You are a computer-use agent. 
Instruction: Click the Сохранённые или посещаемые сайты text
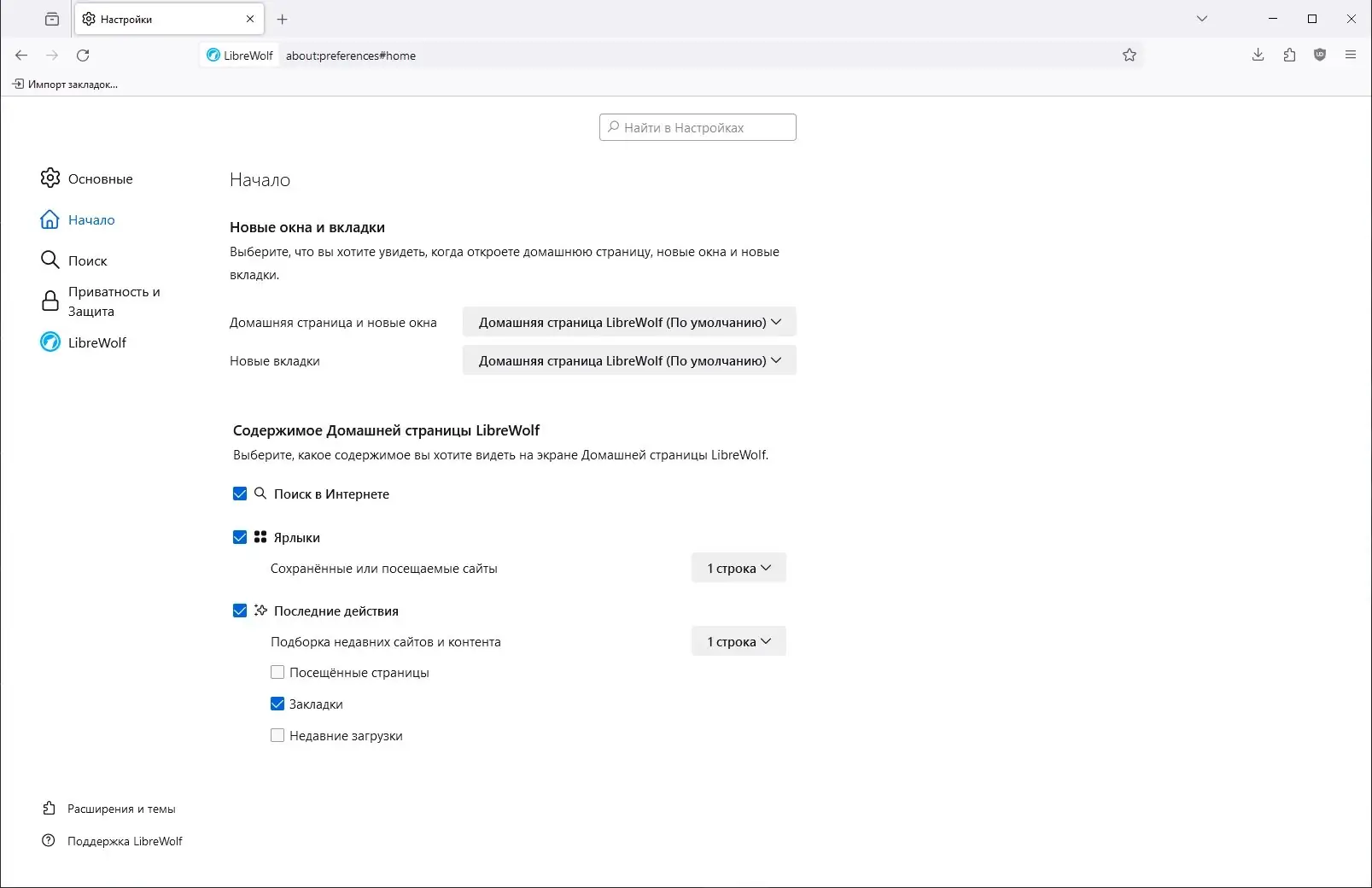tap(384, 569)
